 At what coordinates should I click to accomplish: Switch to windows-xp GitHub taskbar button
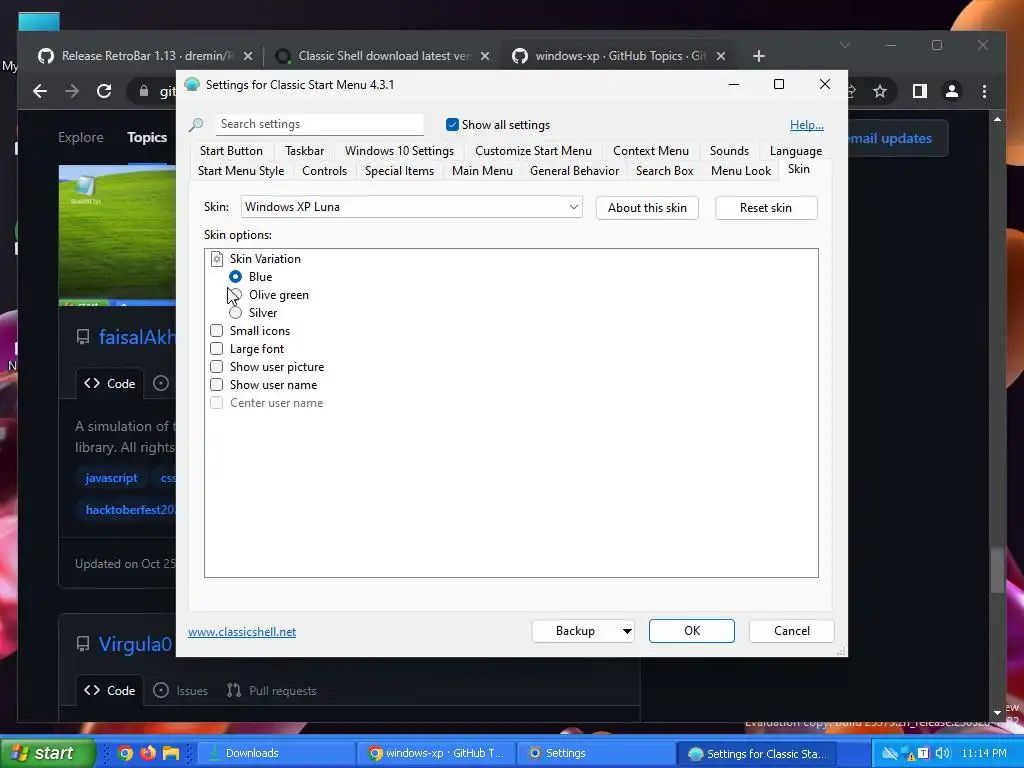pyautogui.click(x=438, y=753)
